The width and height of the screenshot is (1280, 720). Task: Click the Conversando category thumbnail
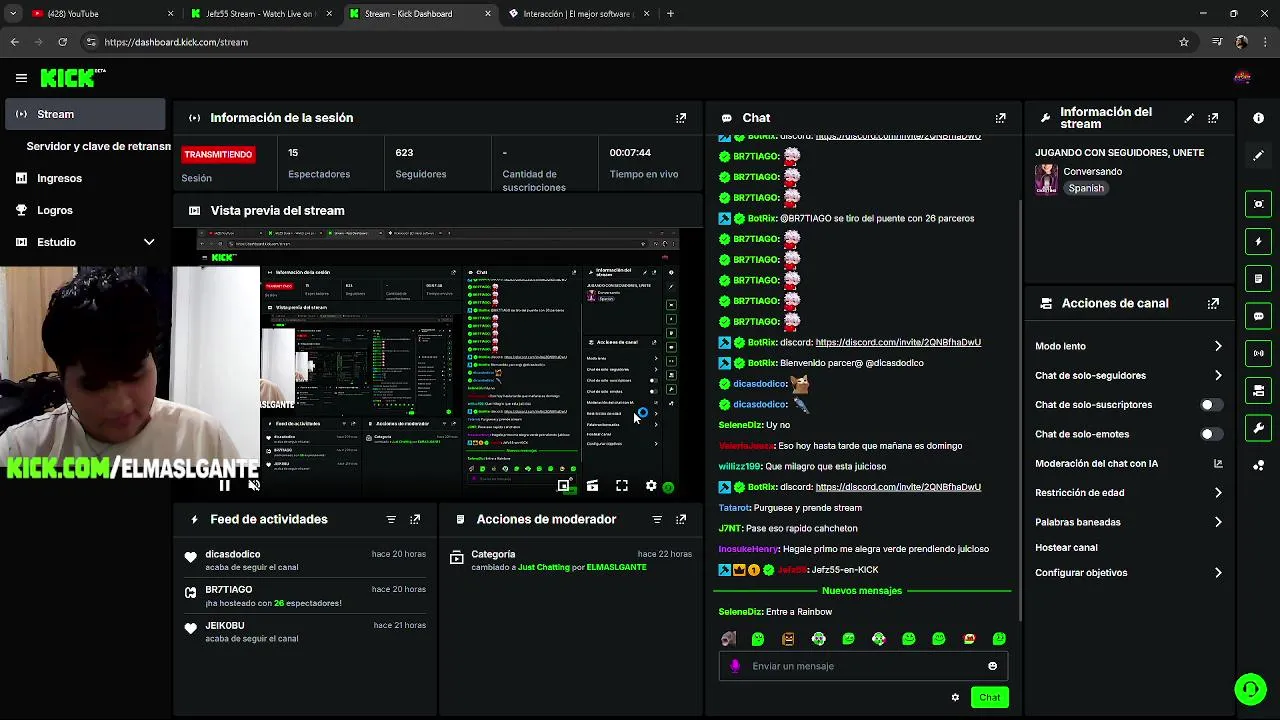click(x=1046, y=179)
